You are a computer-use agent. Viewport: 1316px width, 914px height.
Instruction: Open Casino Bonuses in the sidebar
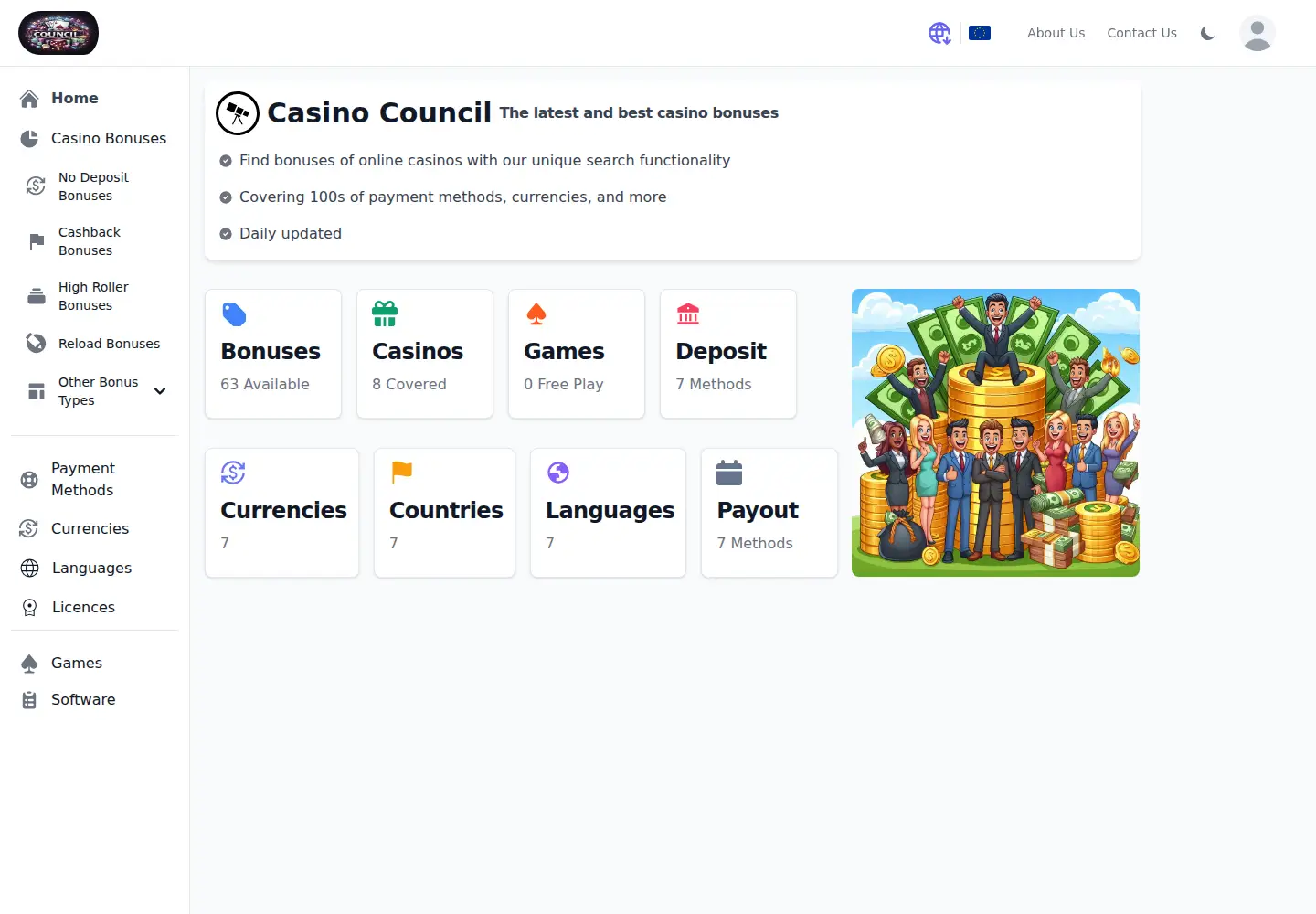[x=95, y=138]
